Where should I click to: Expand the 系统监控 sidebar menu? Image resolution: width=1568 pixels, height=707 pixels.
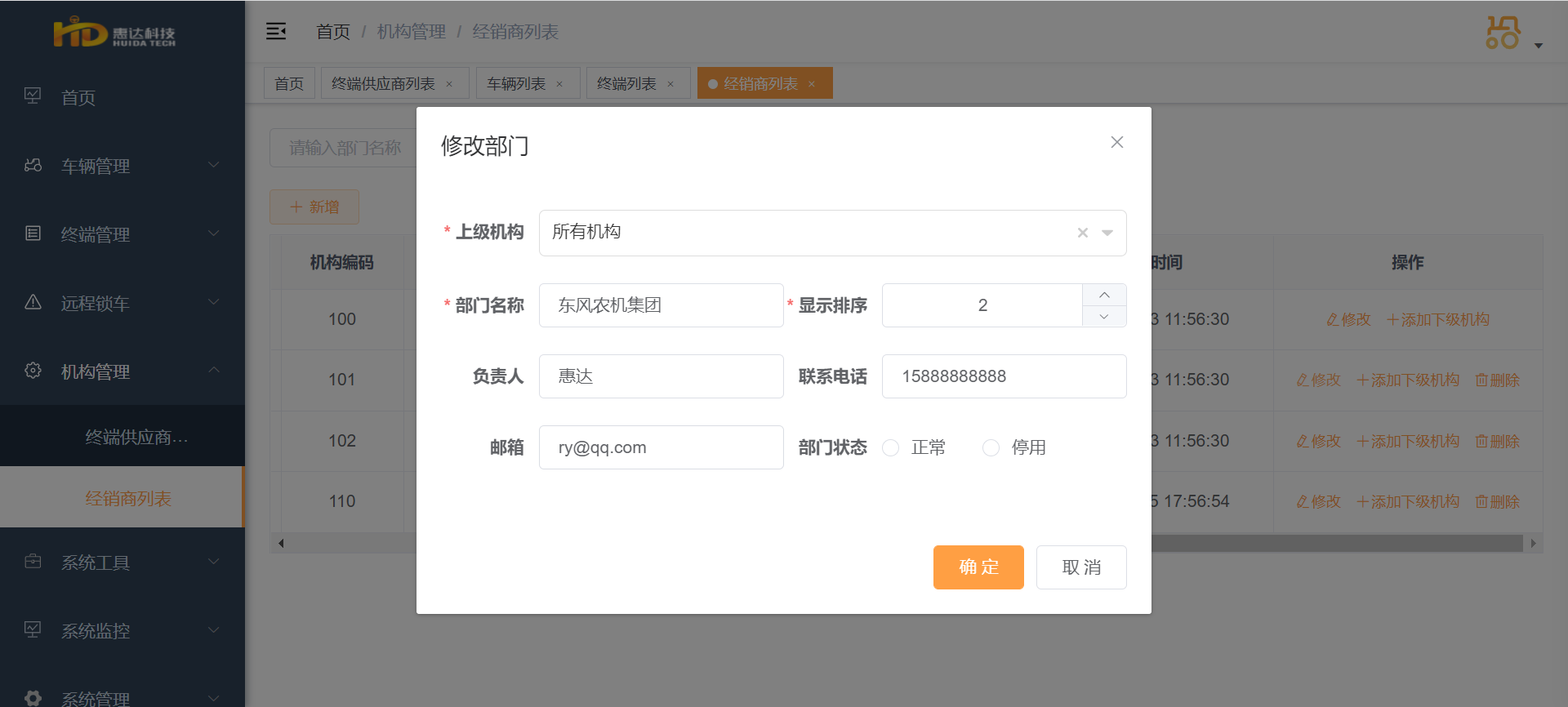(x=122, y=631)
